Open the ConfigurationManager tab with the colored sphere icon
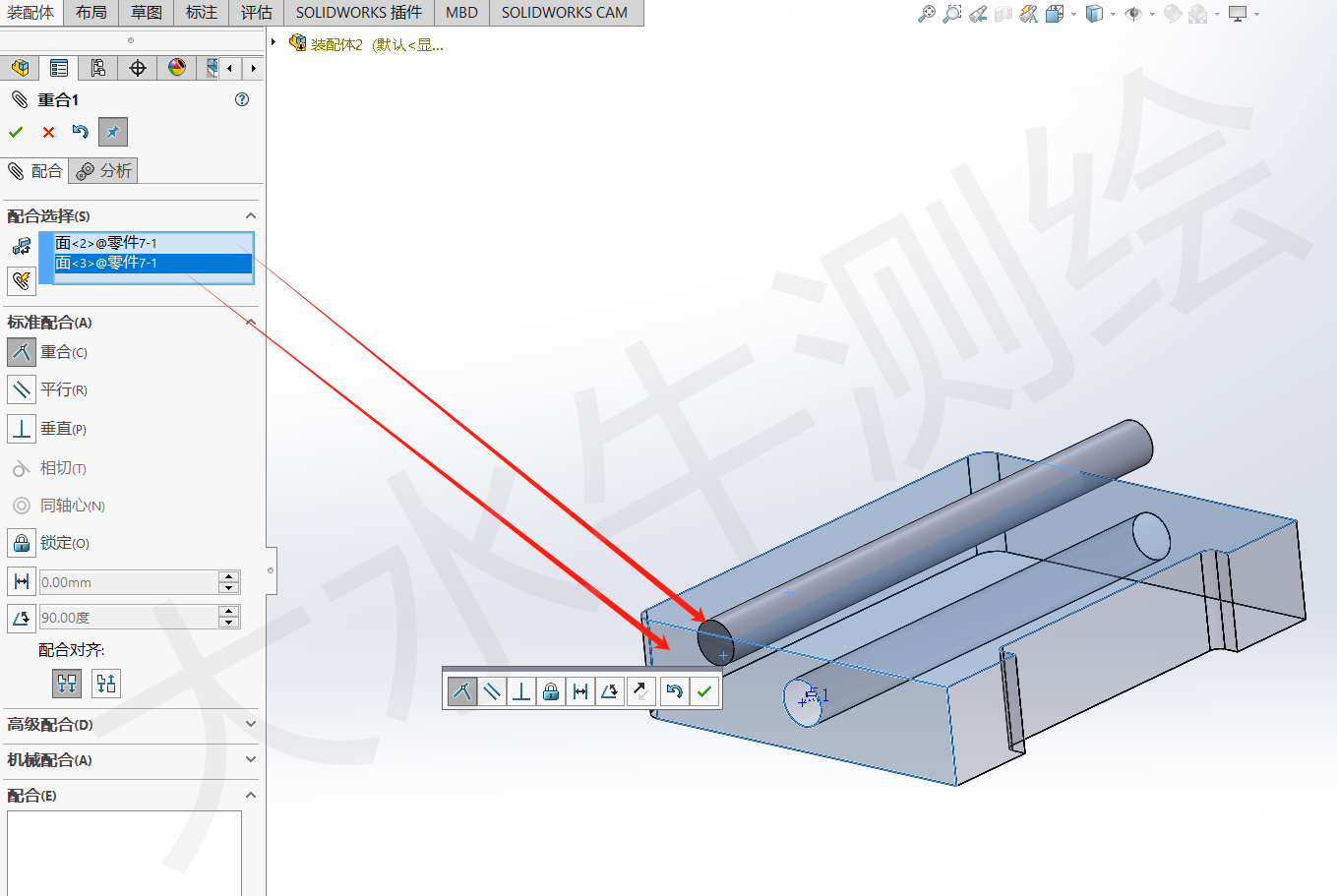 coord(176,67)
